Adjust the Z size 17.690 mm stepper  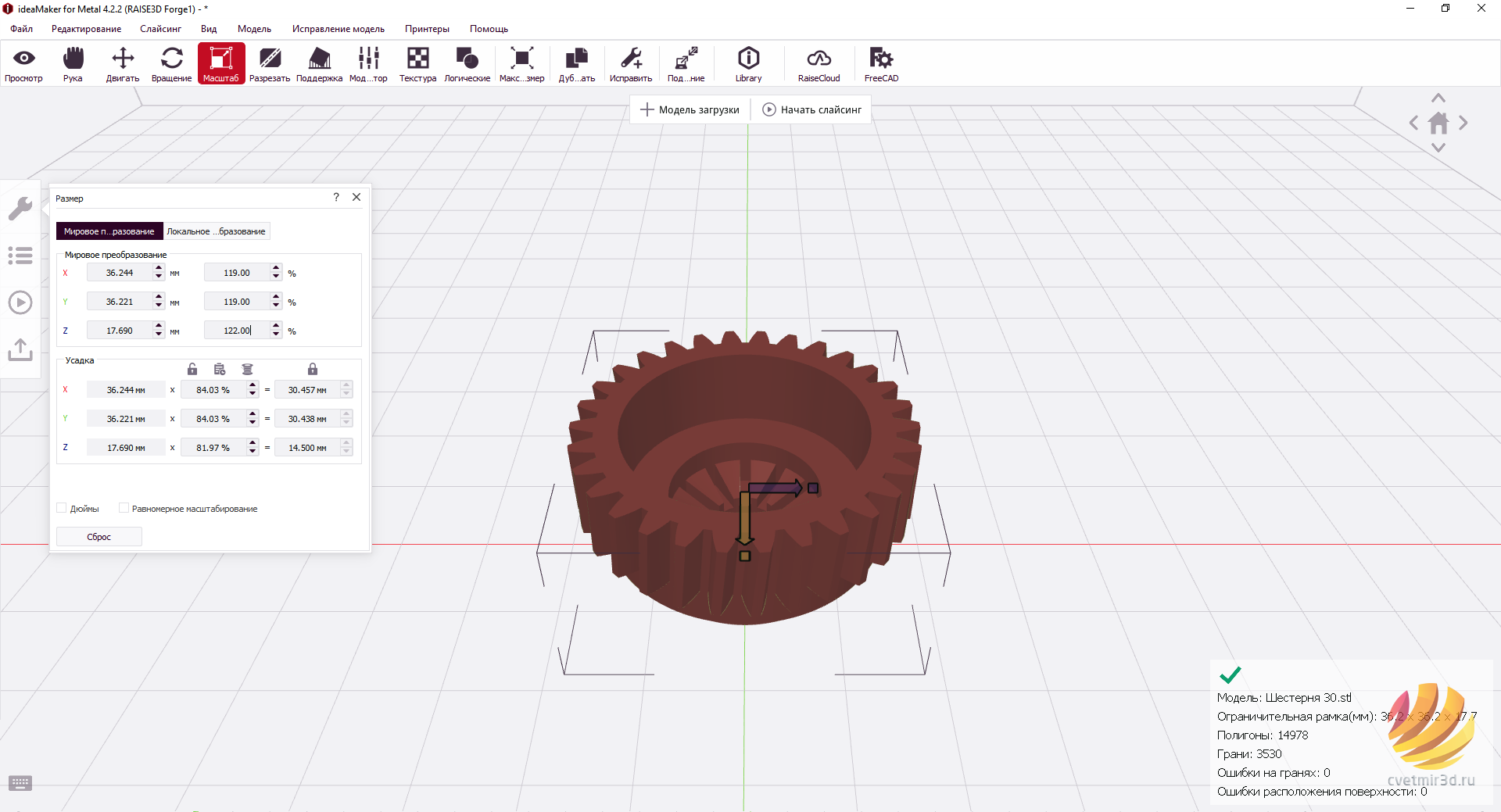[x=159, y=331]
